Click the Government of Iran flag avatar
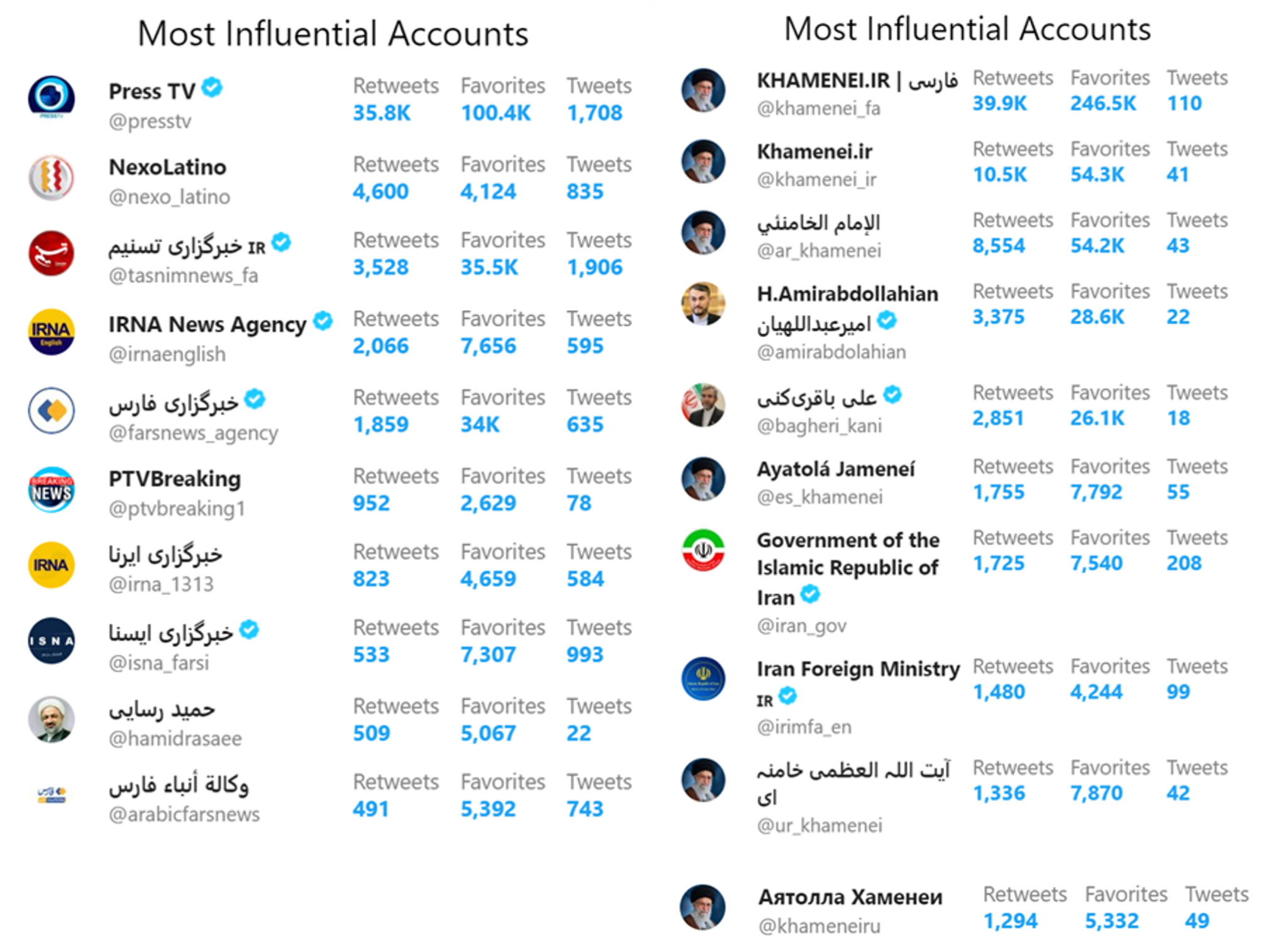The height and width of the screenshot is (942, 1288). pyautogui.click(x=703, y=550)
